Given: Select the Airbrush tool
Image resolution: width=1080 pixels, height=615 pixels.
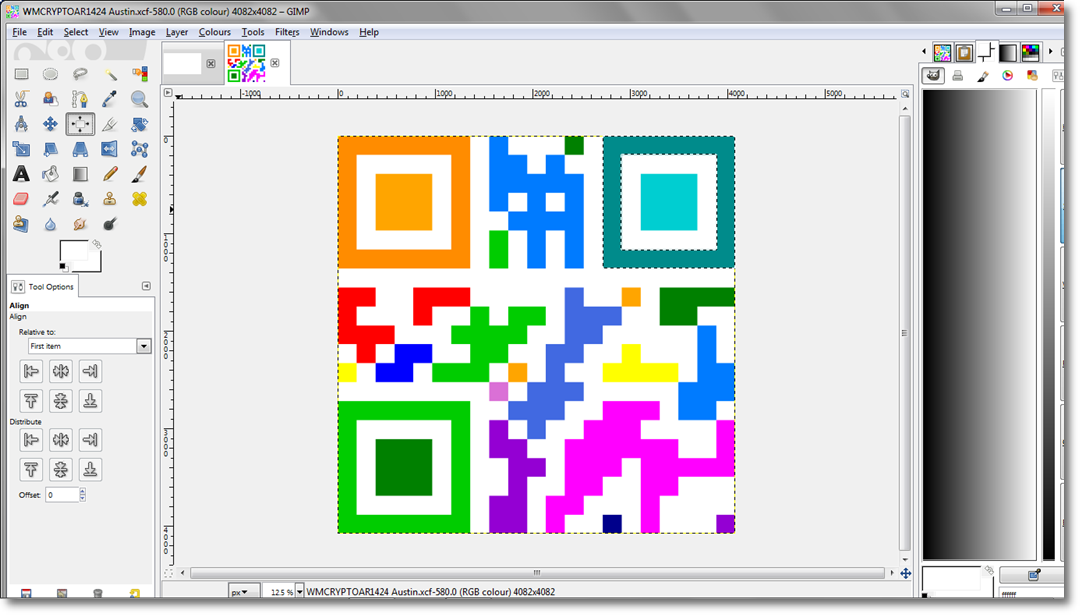Looking at the screenshot, I should (50, 199).
